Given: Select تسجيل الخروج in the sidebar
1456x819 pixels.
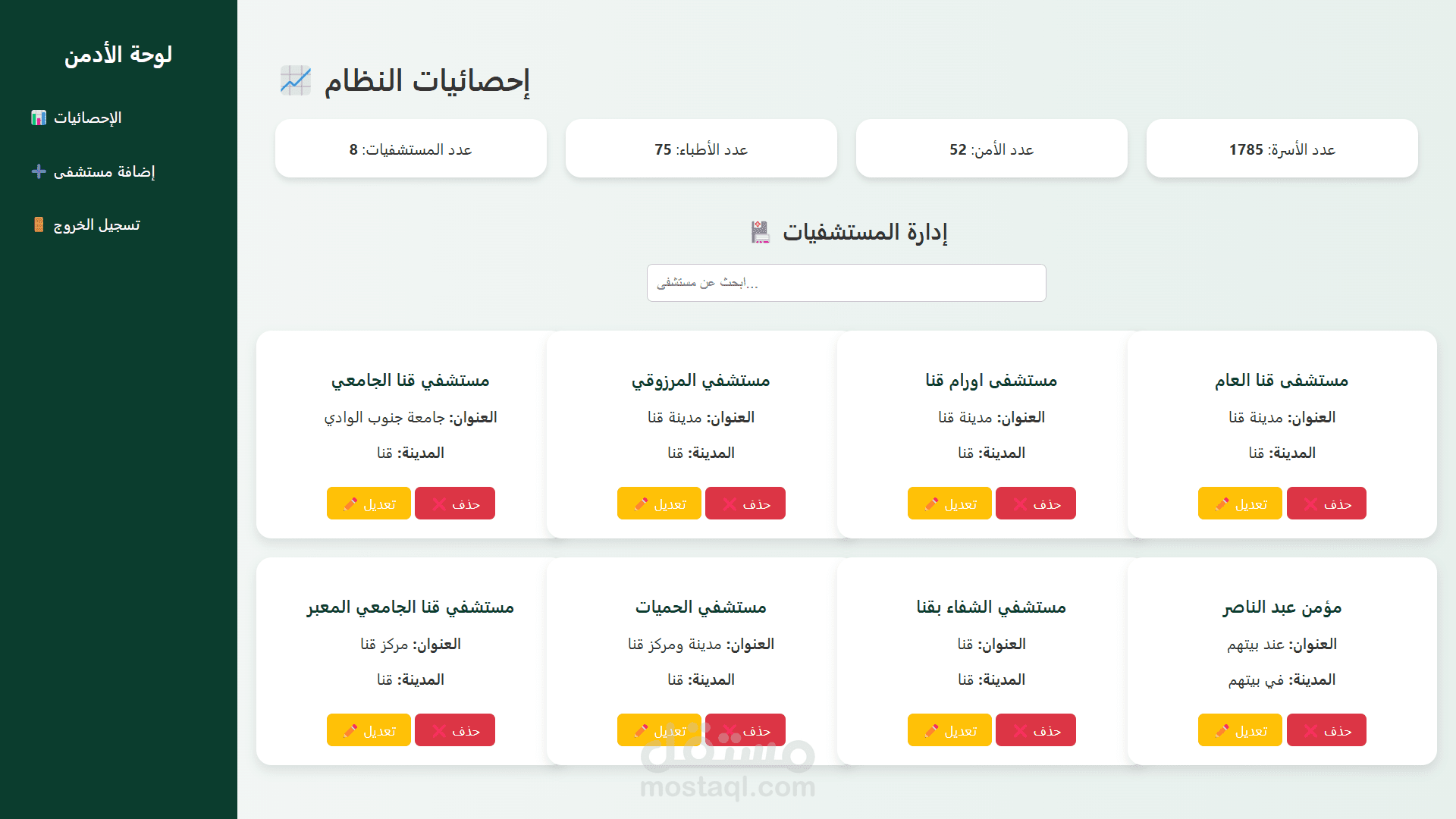Looking at the screenshot, I should click(x=96, y=224).
